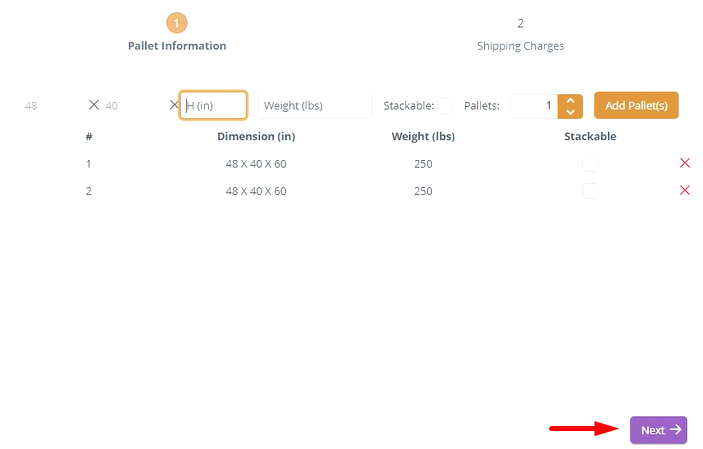Click the Weight (lbs) column header
Viewport: 703px width, 449px height.
click(423, 136)
